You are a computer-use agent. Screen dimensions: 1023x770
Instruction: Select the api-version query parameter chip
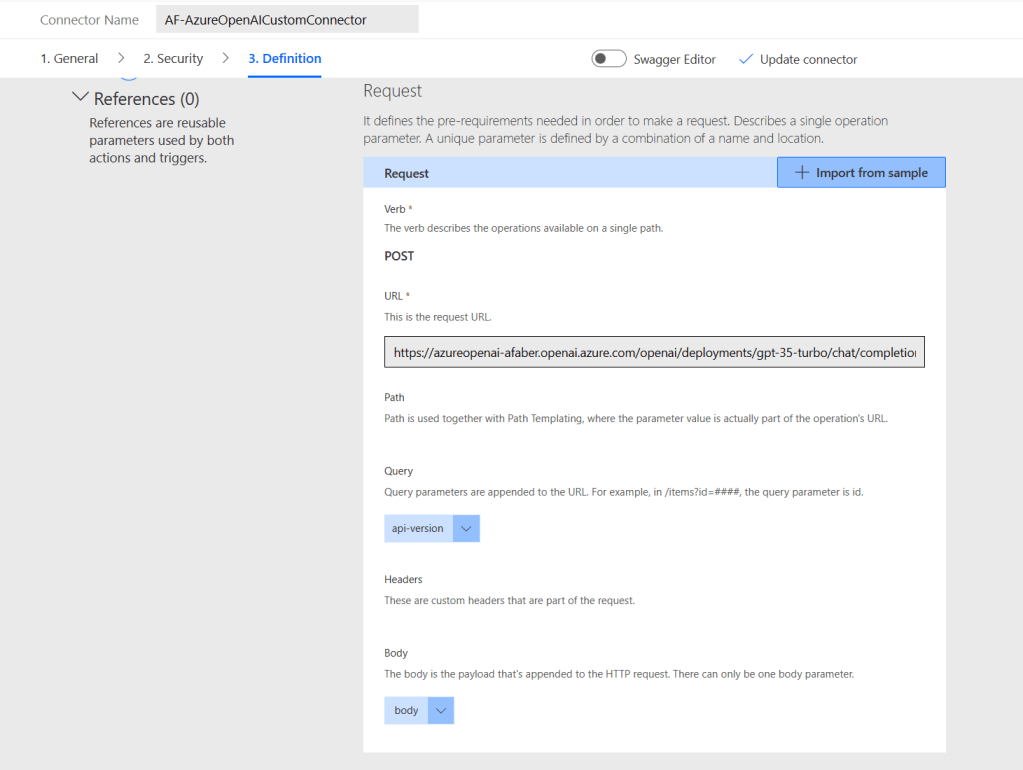(x=418, y=529)
